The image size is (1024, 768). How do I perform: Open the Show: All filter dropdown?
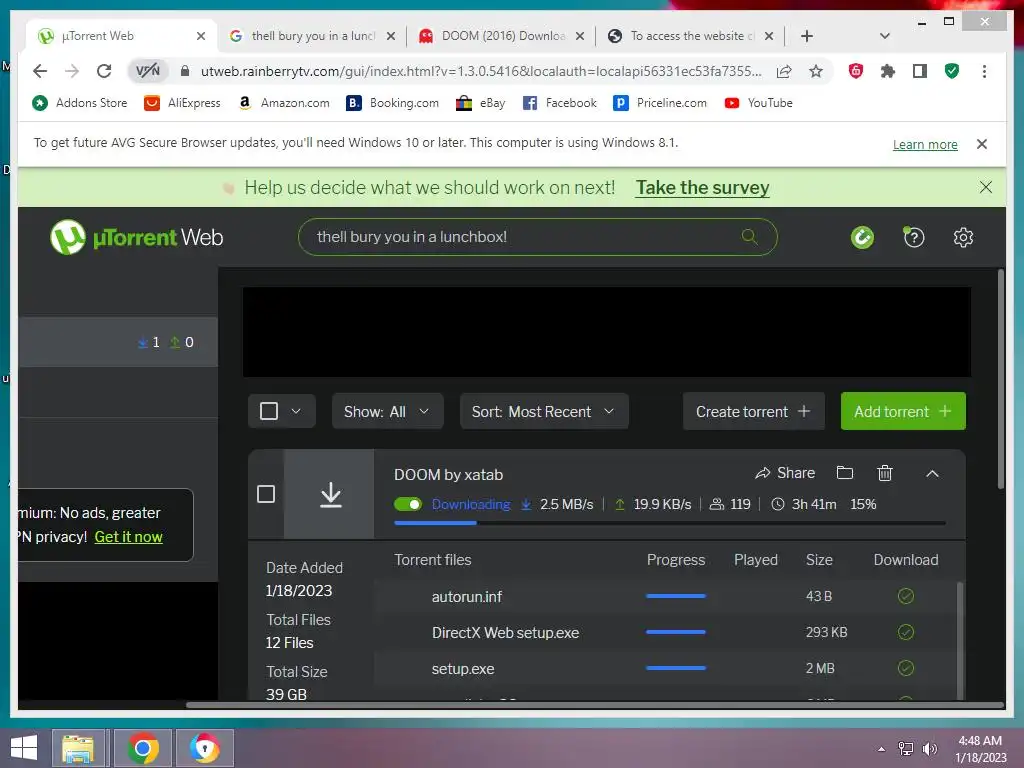pos(387,411)
